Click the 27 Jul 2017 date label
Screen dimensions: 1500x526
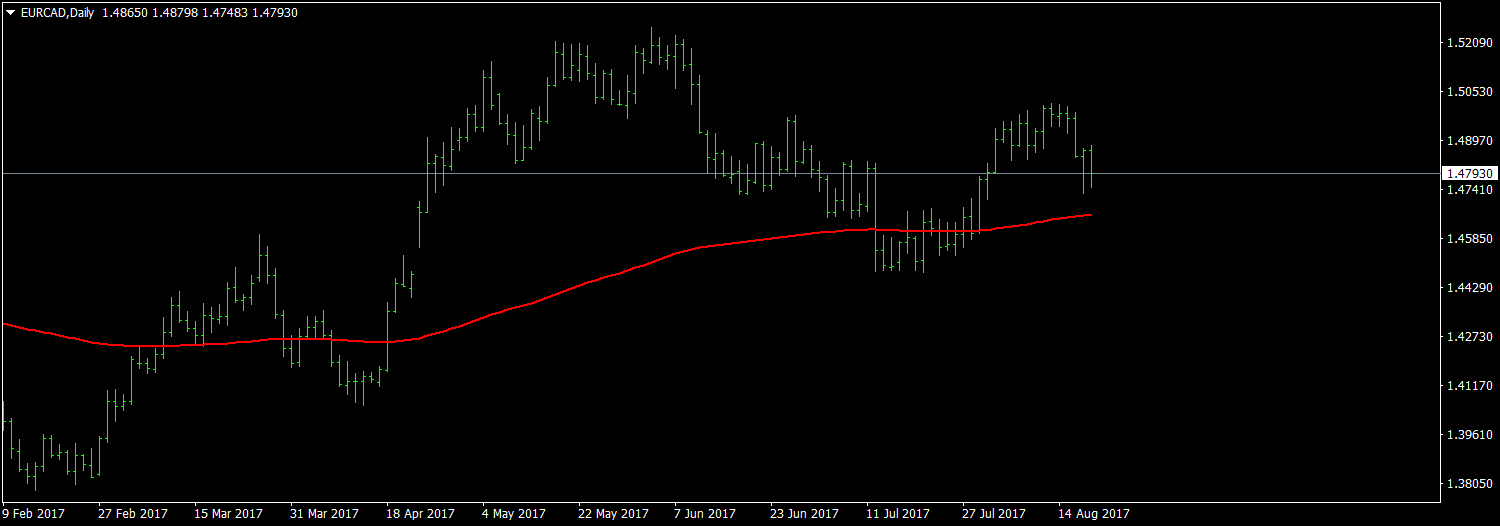[x=994, y=514]
